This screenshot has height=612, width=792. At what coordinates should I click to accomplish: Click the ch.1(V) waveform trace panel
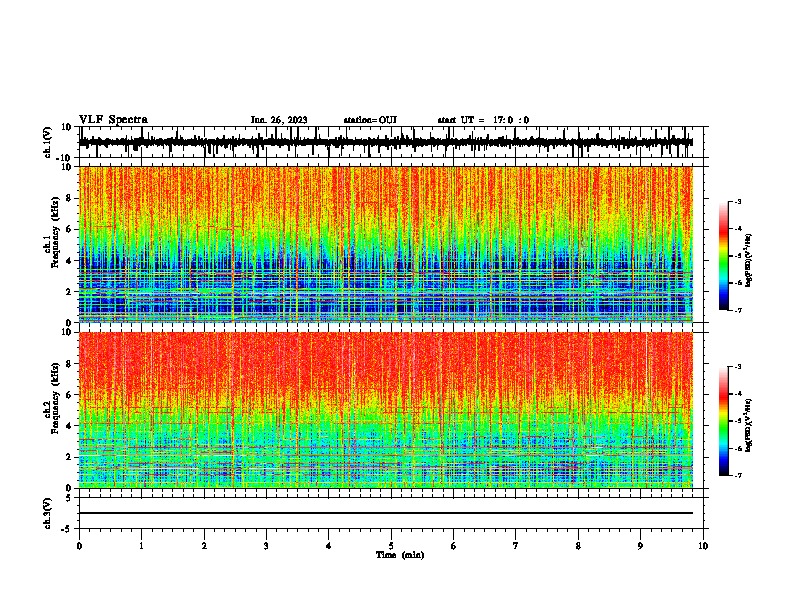pyautogui.click(x=391, y=142)
